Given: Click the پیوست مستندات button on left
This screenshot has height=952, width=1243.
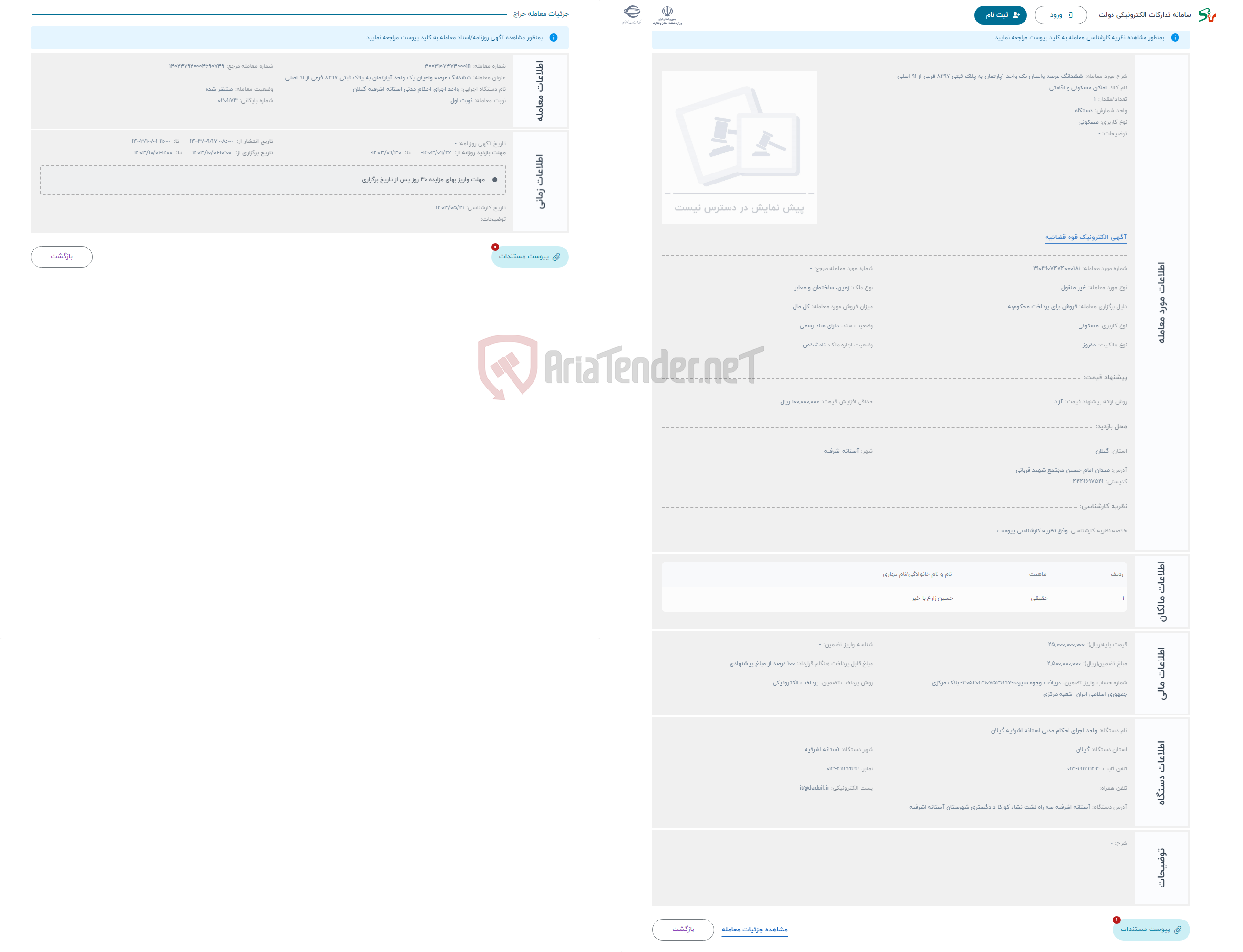Looking at the screenshot, I should (x=527, y=255).
